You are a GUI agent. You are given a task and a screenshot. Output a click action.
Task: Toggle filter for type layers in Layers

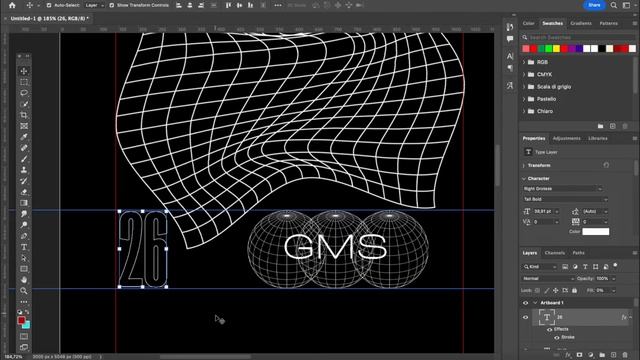tap(585, 267)
